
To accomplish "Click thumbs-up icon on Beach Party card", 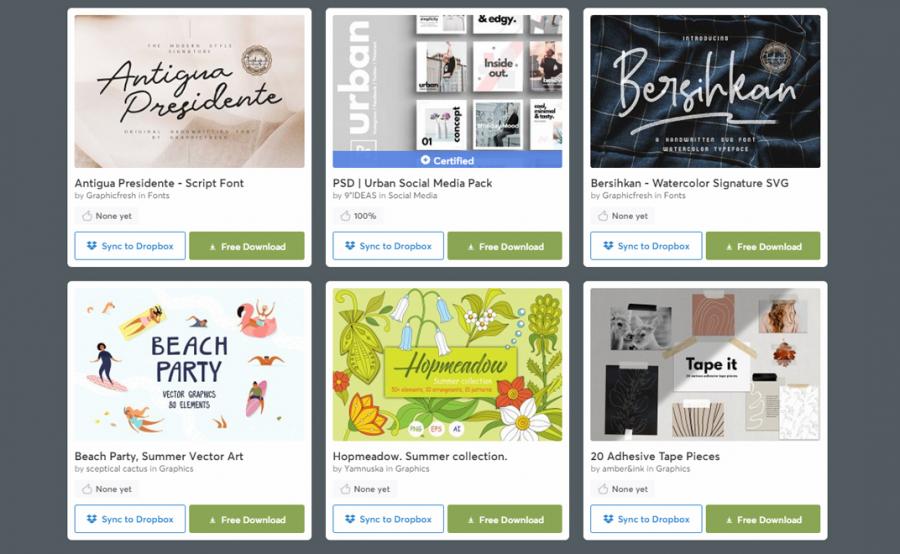I will pos(87,489).
